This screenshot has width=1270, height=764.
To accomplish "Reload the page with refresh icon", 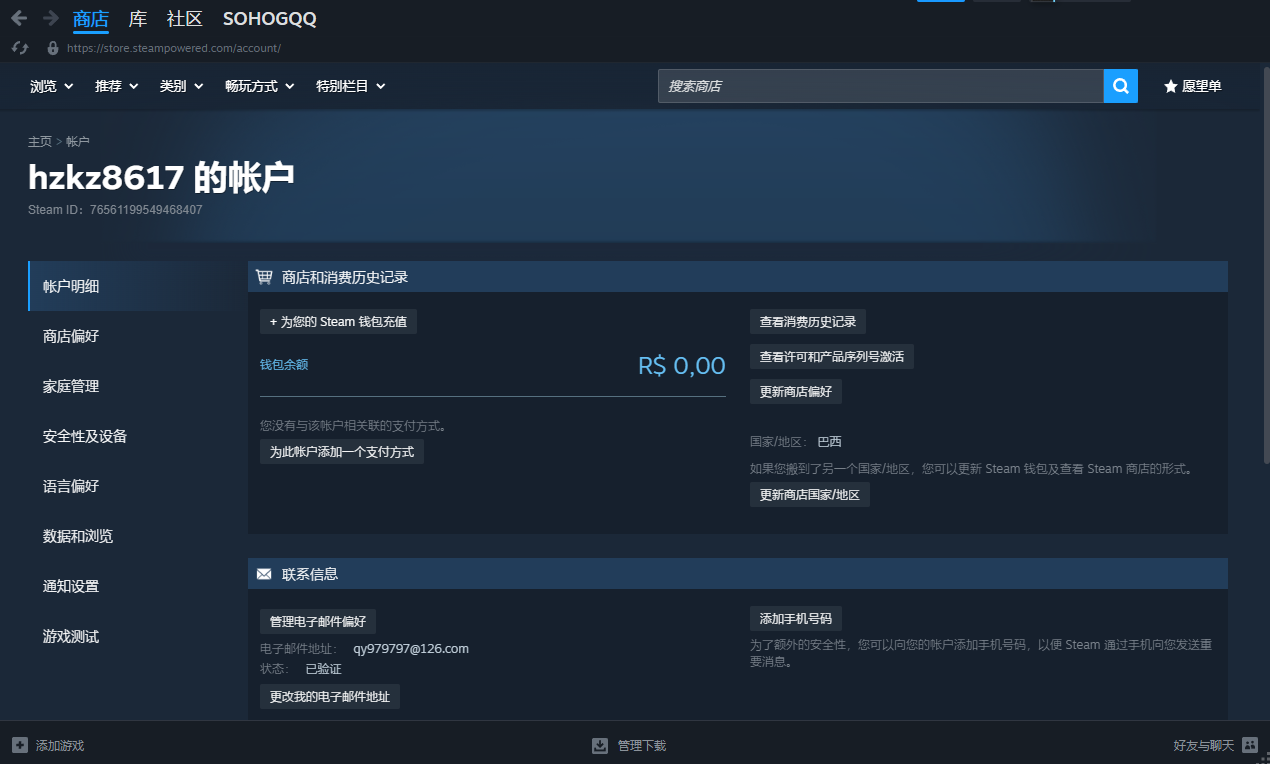I will [20, 47].
